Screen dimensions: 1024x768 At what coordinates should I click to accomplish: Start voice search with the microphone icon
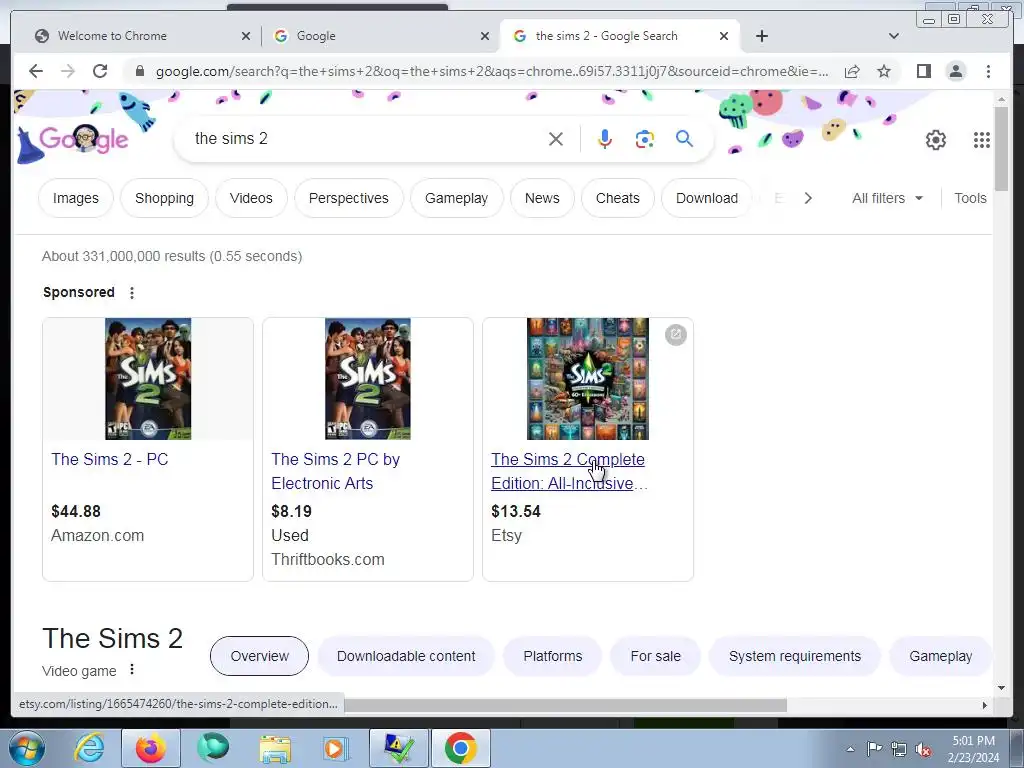tap(605, 139)
